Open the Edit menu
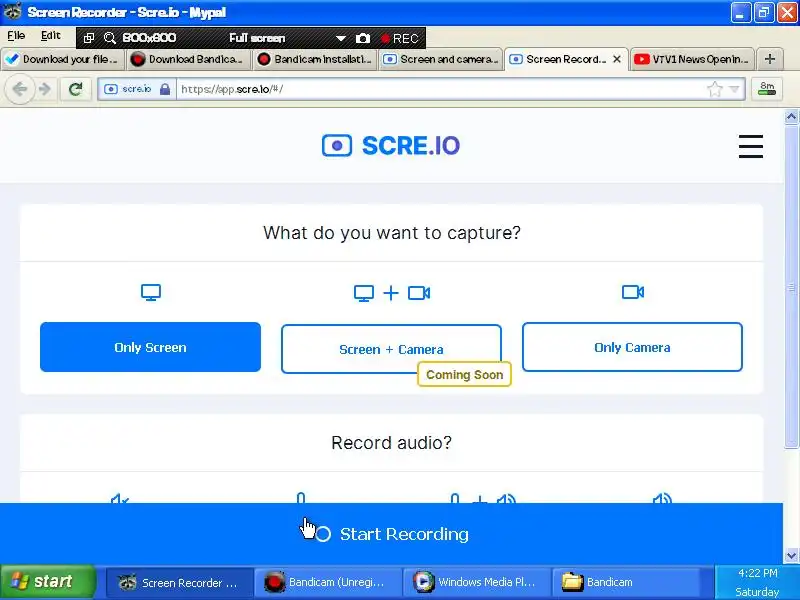 point(51,35)
